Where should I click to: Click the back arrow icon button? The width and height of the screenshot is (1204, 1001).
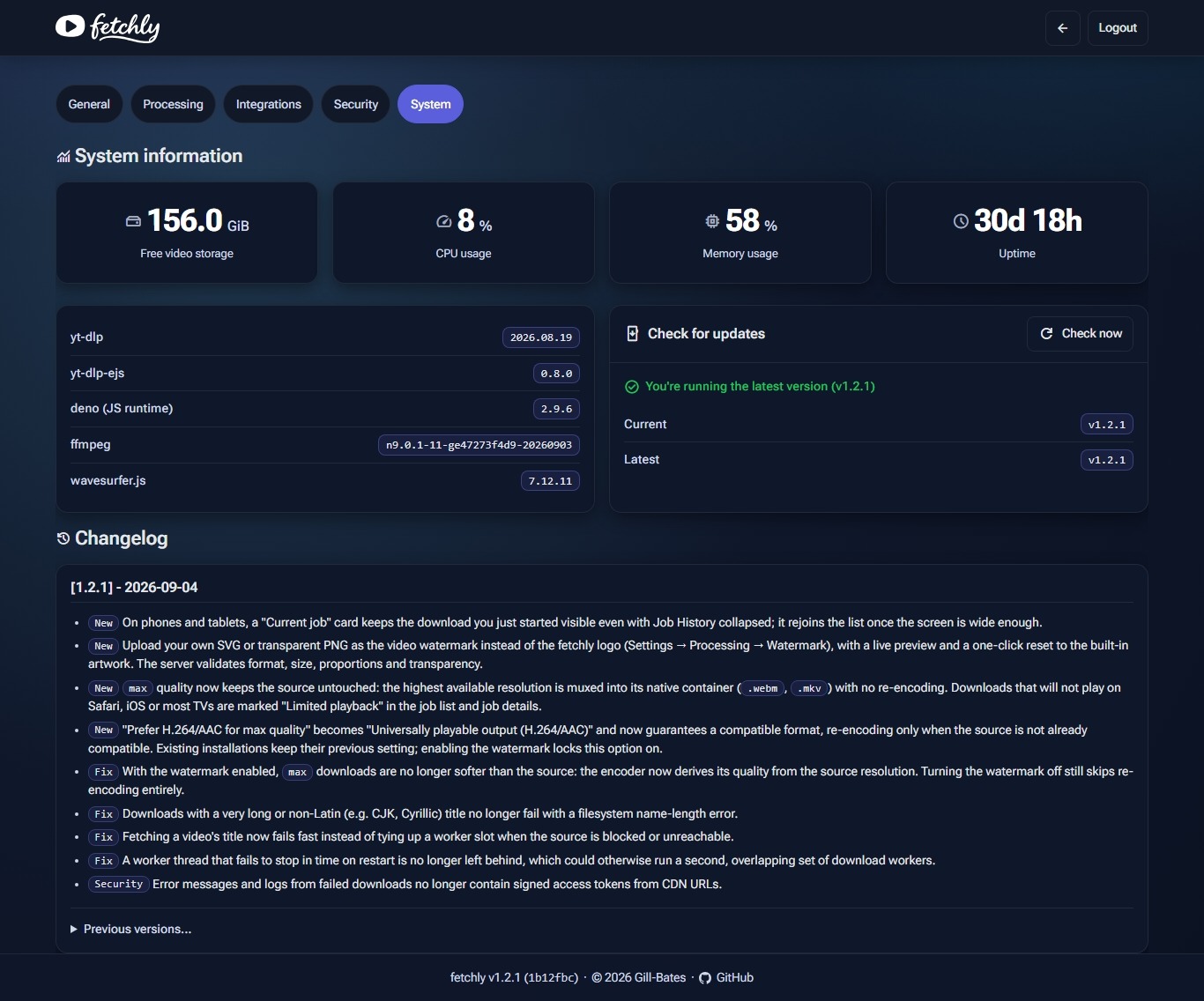(x=1062, y=28)
